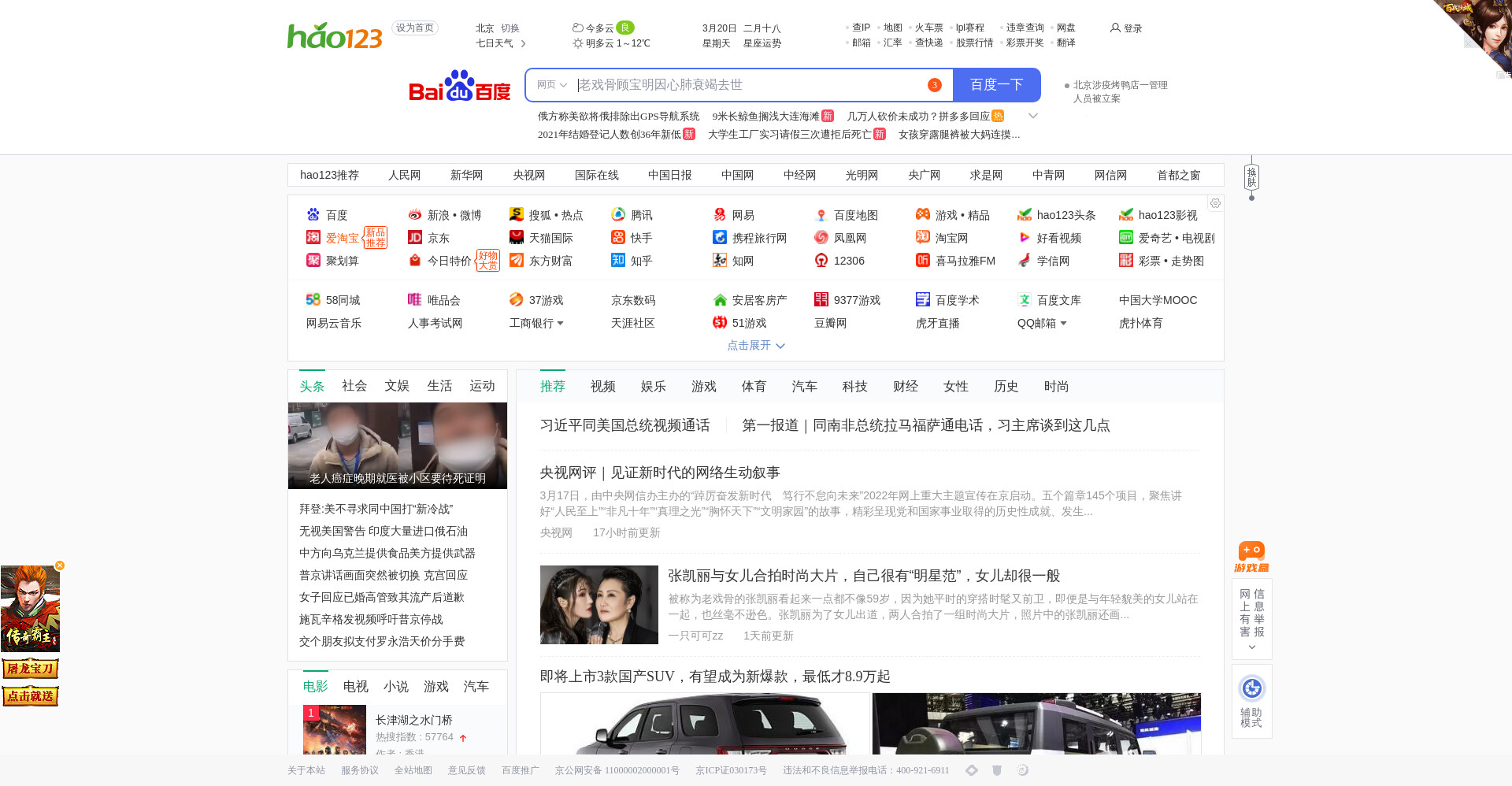This screenshot has height=786, width=1512.
Task: Open 58同城 icon
Action: tap(313, 299)
